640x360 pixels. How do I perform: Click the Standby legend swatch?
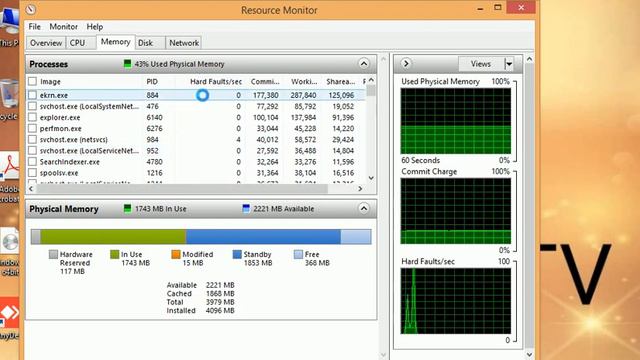coord(237,254)
